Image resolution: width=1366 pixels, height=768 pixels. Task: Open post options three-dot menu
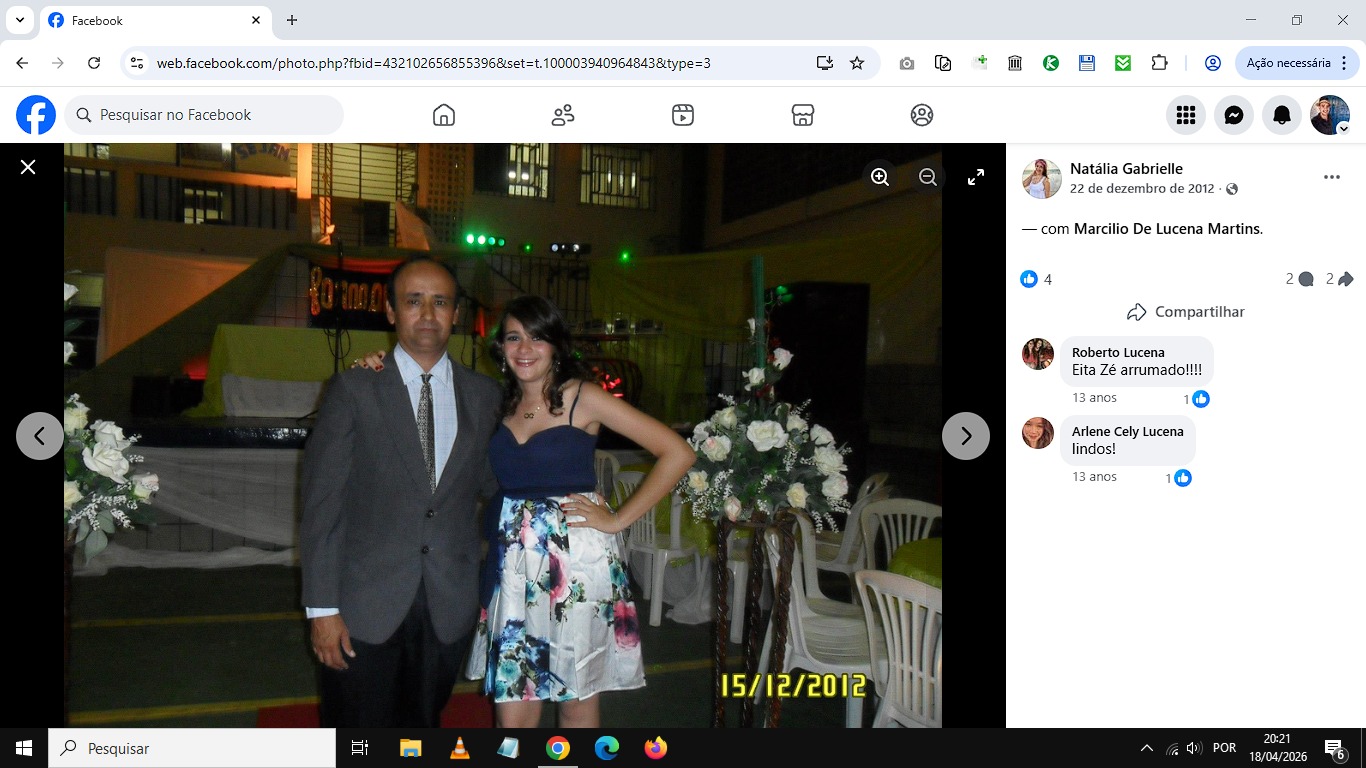click(1331, 177)
